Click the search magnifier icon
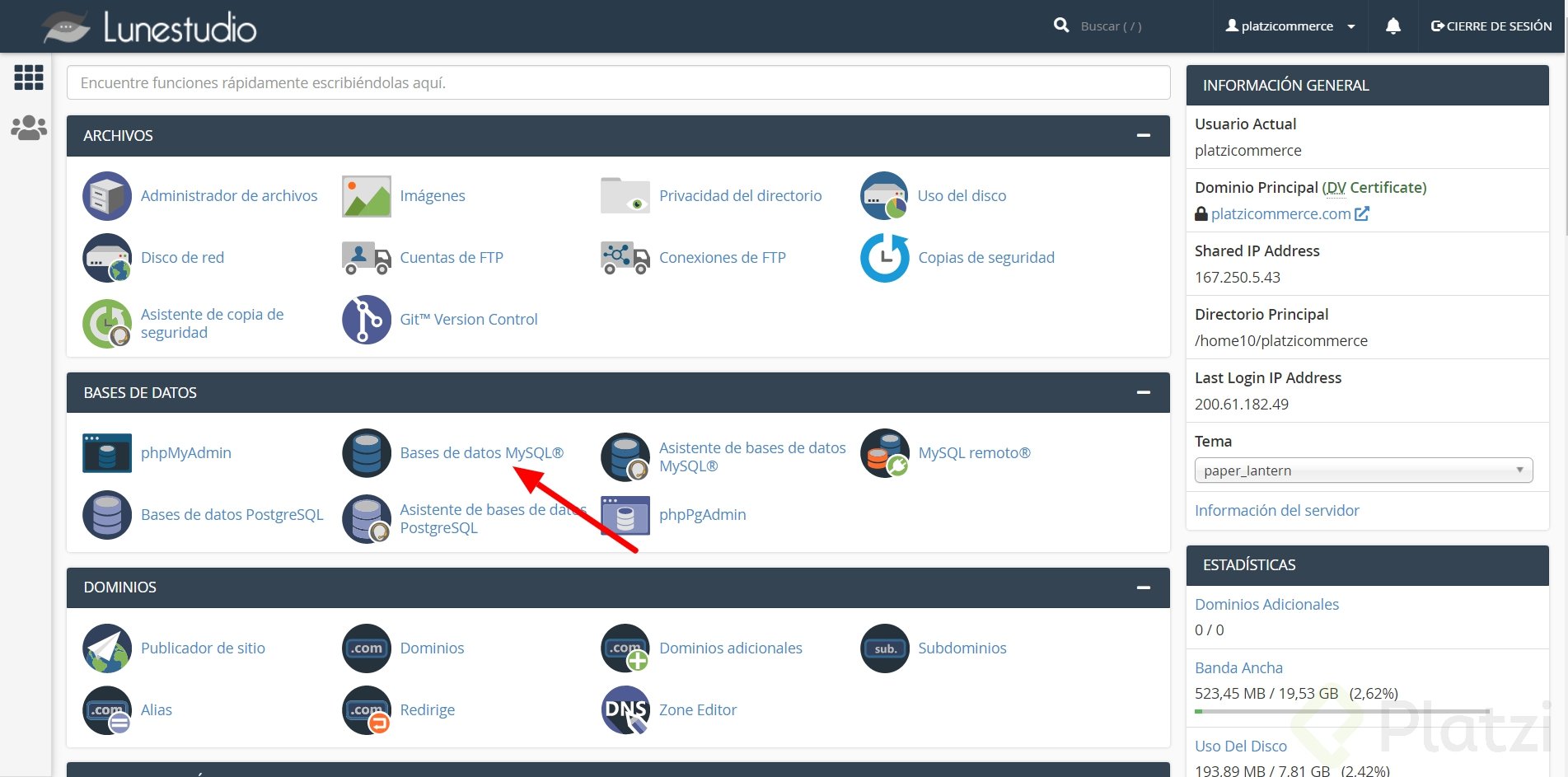The image size is (1568, 777). (1061, 26)
